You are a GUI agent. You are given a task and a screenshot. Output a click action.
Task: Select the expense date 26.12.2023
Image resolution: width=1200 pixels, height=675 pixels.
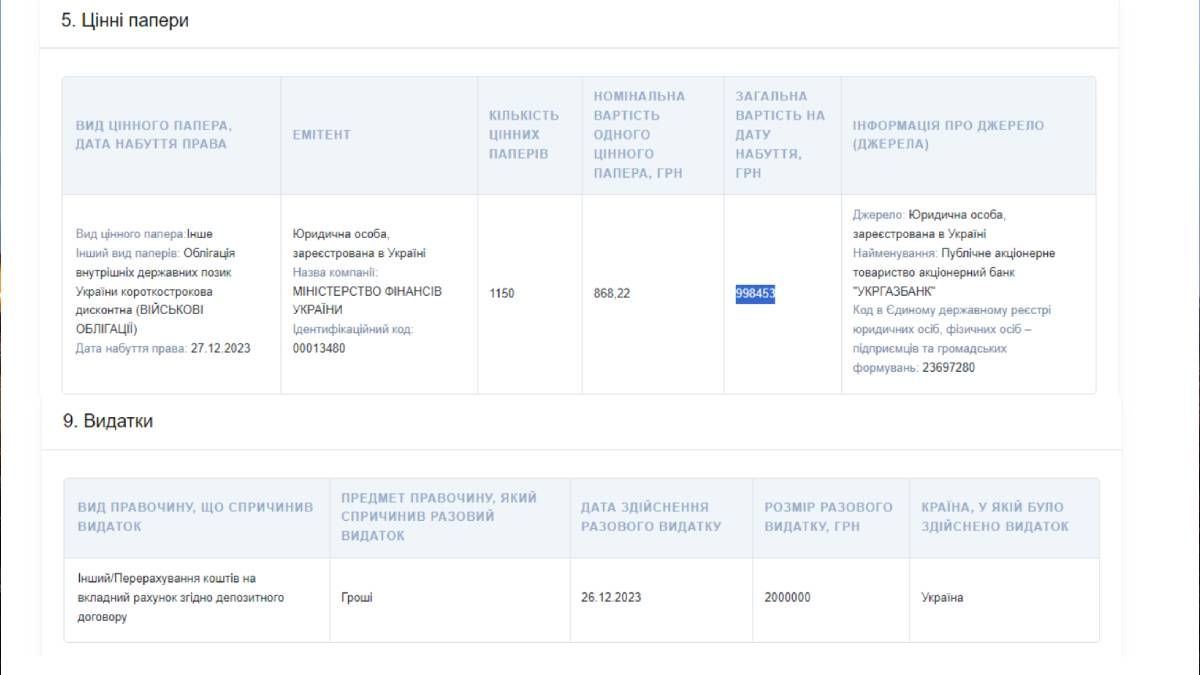coord(611,598)
